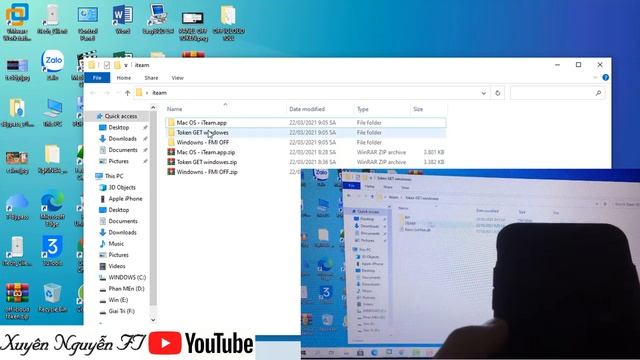Open the VMware Workstation desktop shortcut
640x360 pixels.
coord(17,21)
